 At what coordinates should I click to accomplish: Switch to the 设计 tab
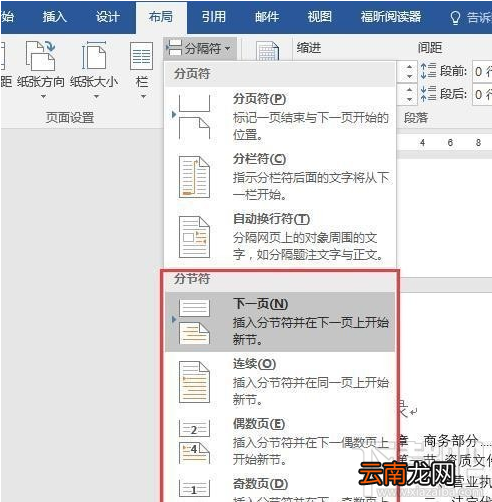click(x=108, y=17)
